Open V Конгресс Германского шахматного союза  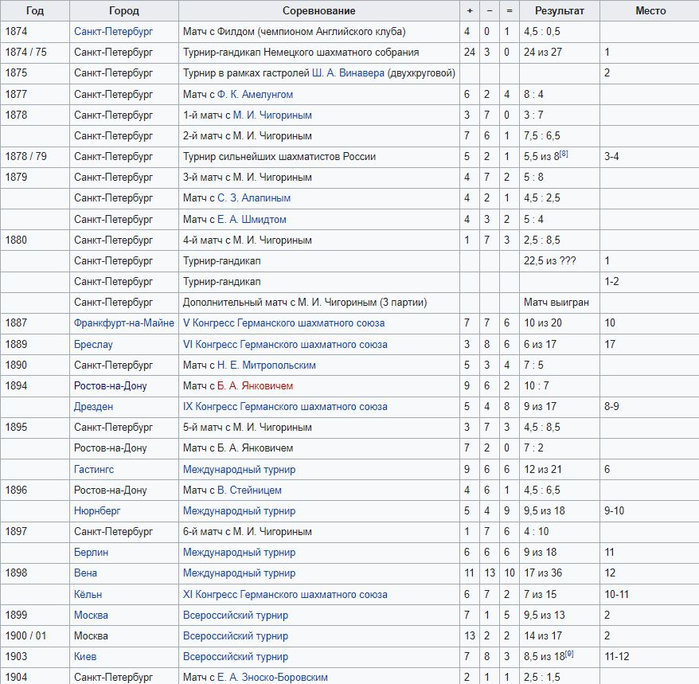click(x=284, y=323)
